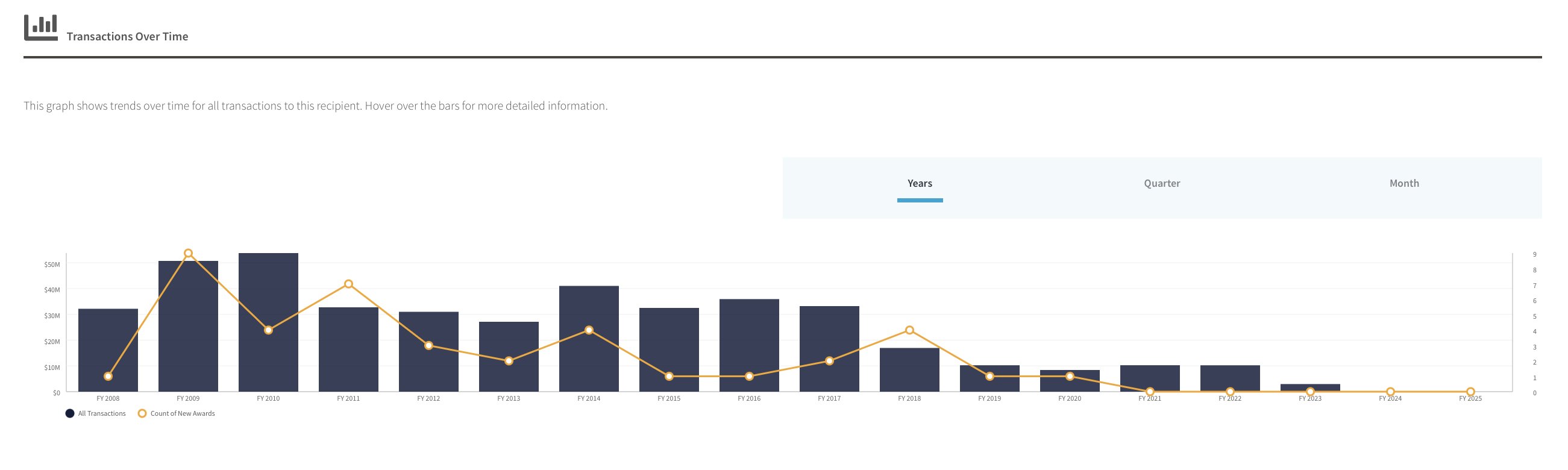The image size is (1568, 470).
Task: Click the $40M y-axis label
Action: 52,290
